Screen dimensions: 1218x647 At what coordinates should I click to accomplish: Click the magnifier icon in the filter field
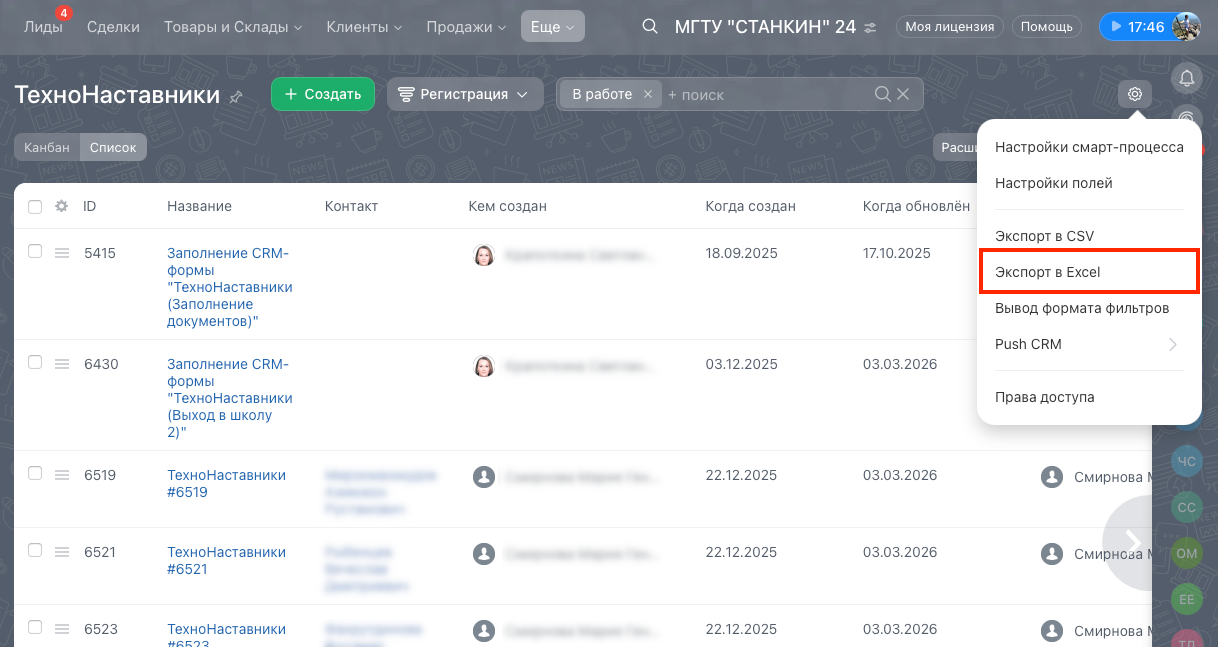pyautogui.click(x=883, y=94)
